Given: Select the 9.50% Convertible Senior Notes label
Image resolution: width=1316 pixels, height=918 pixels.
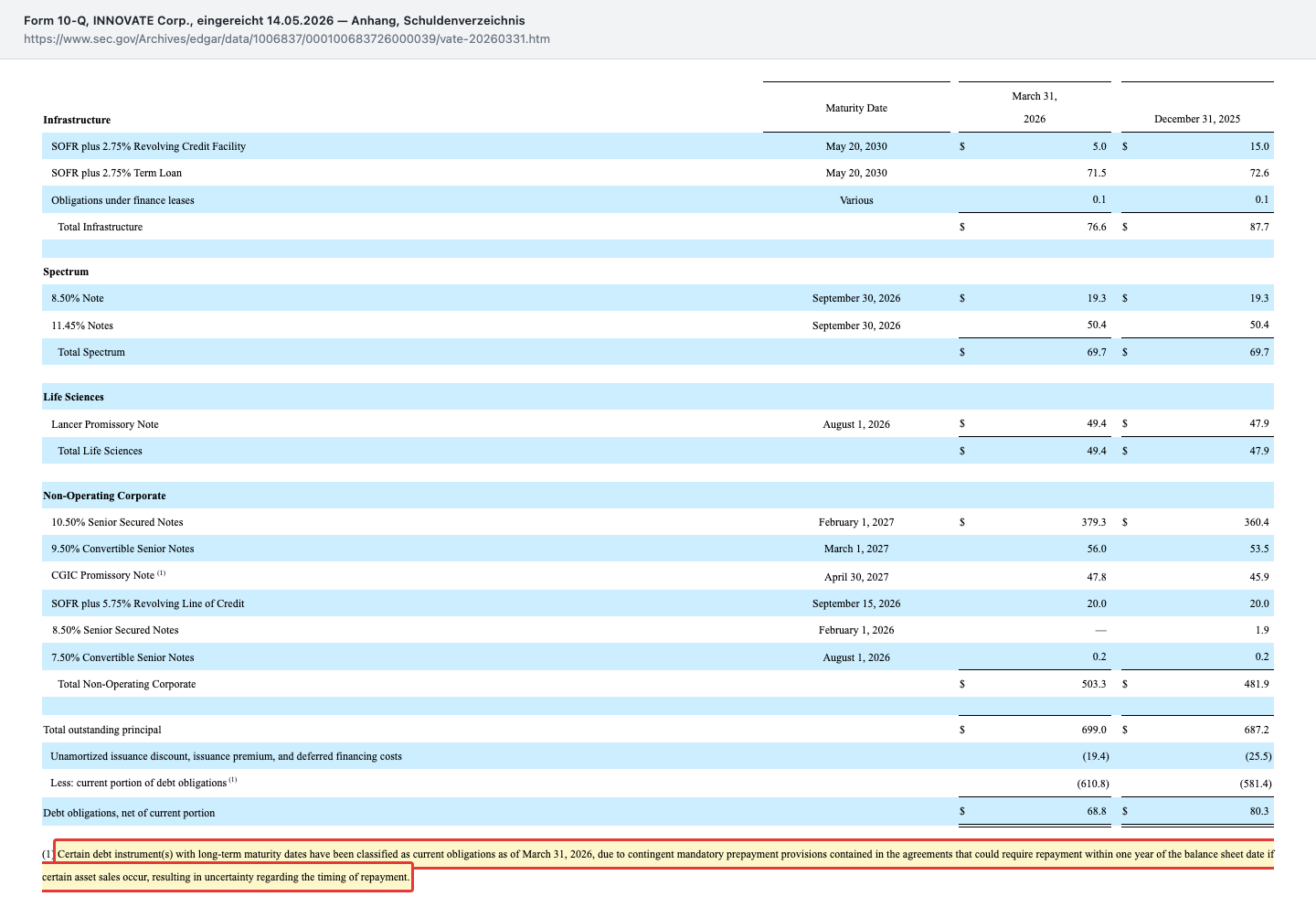Looking at the screenshot, I should click(122, 549).
